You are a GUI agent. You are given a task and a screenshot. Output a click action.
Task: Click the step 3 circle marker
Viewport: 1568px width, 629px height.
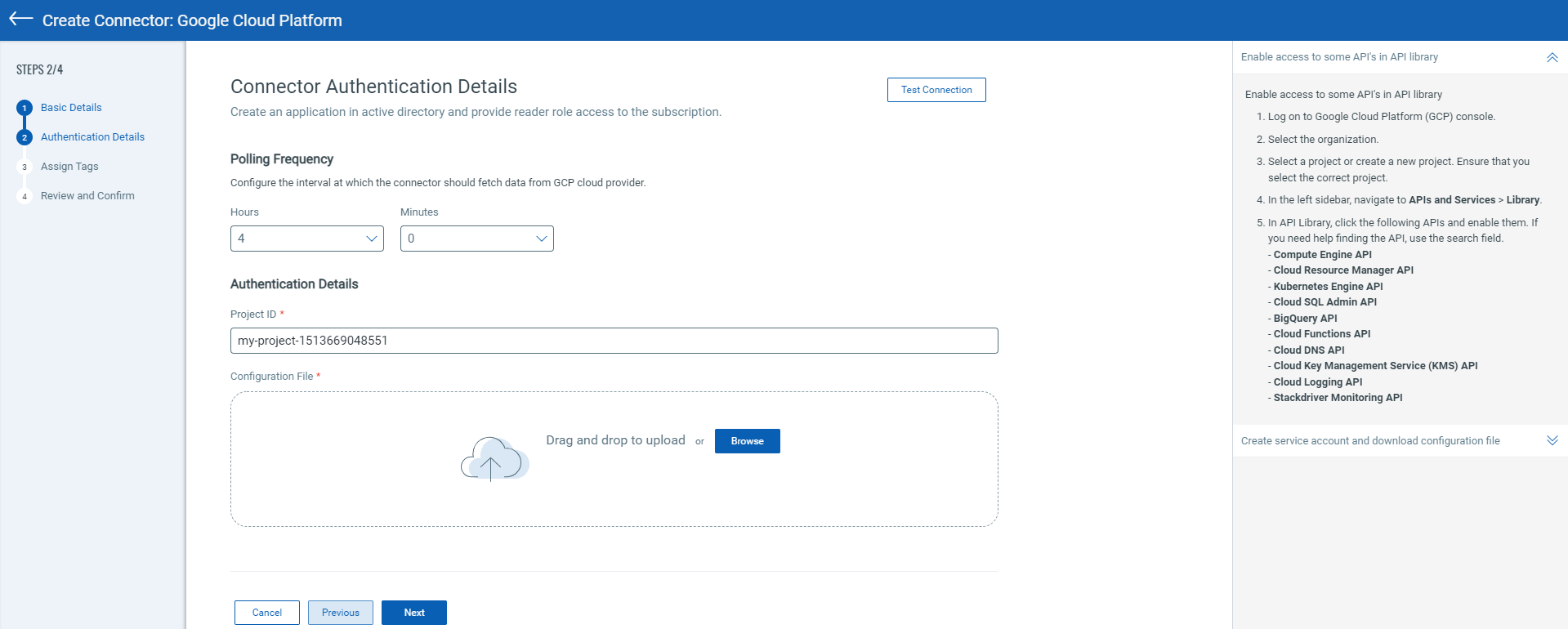tap(25, 167)
